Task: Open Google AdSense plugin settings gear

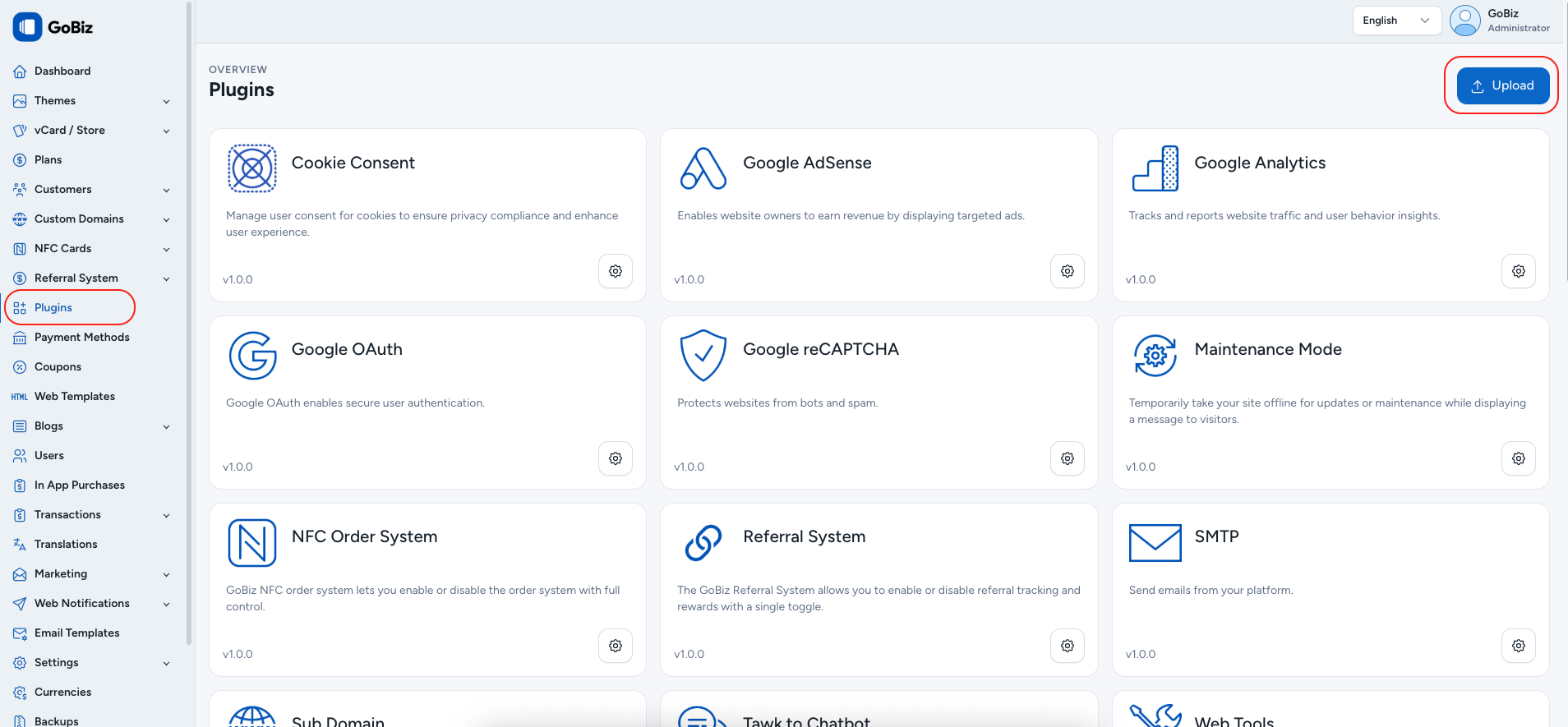Action: click(x=1067, y=271)
